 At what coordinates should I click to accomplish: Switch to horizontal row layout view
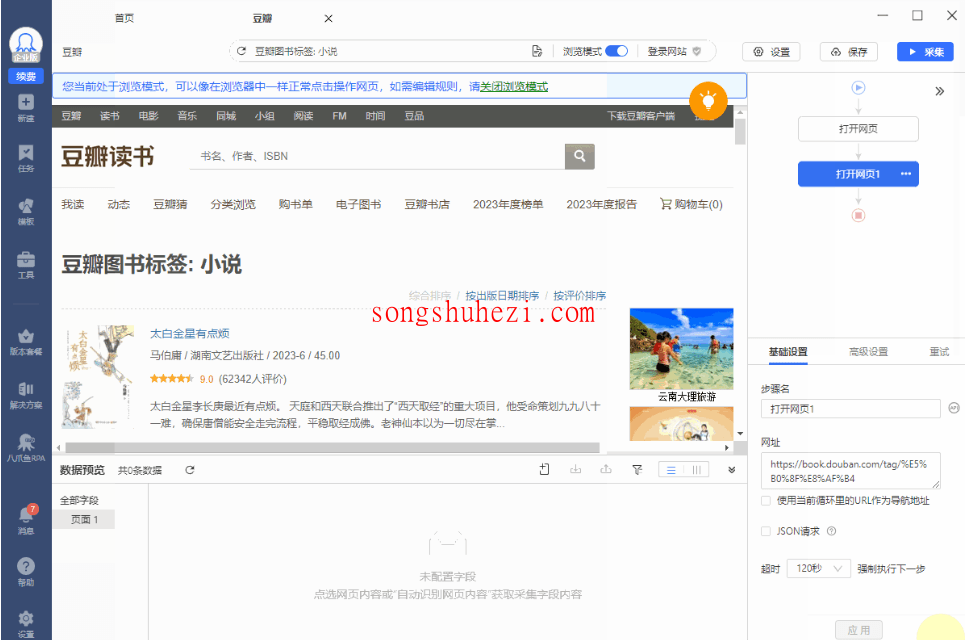click(671, 470)
